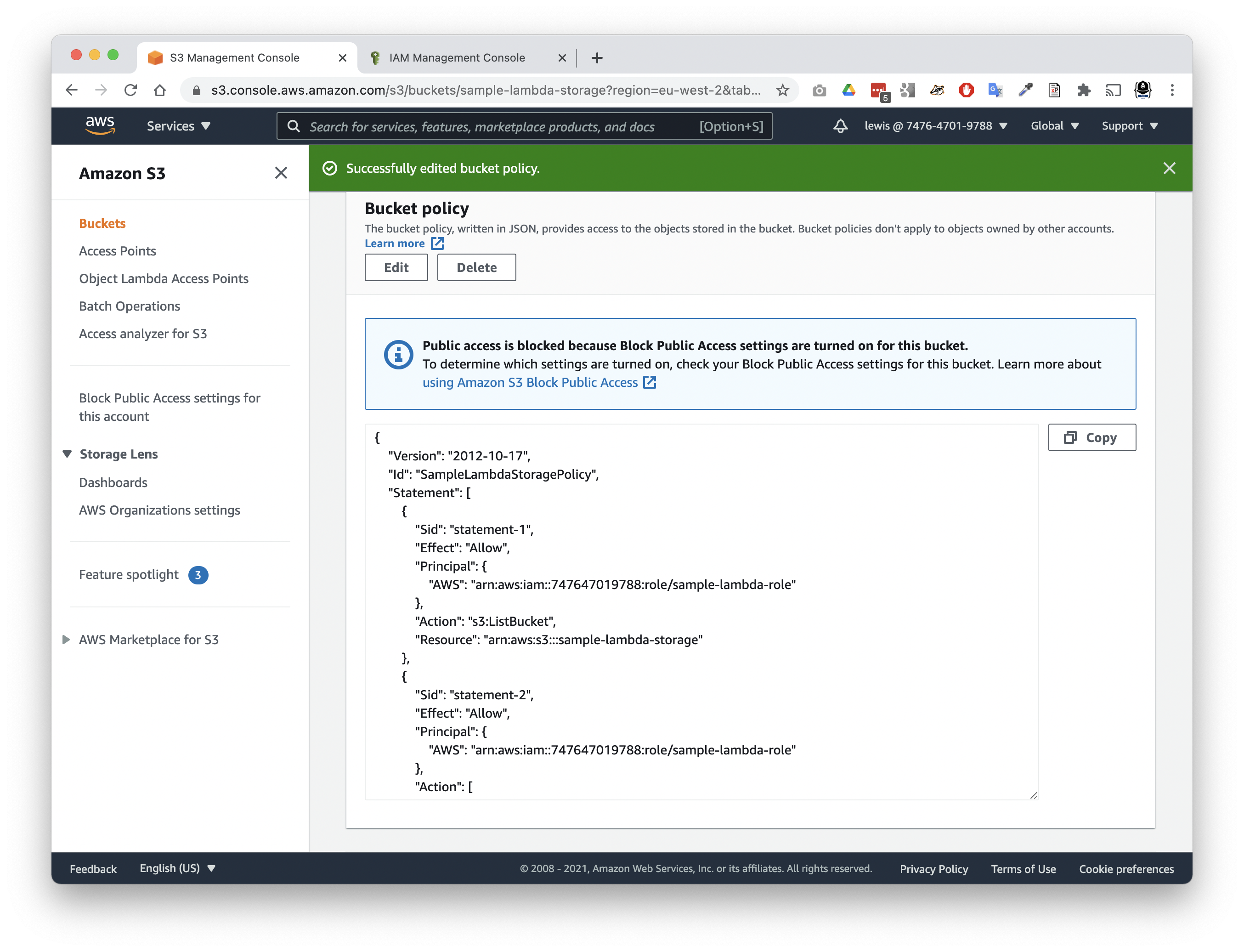Switch to the IAM Management Console tab
Image resolution: width=1244 pixels, height=952 pixels.
[467, 58]
